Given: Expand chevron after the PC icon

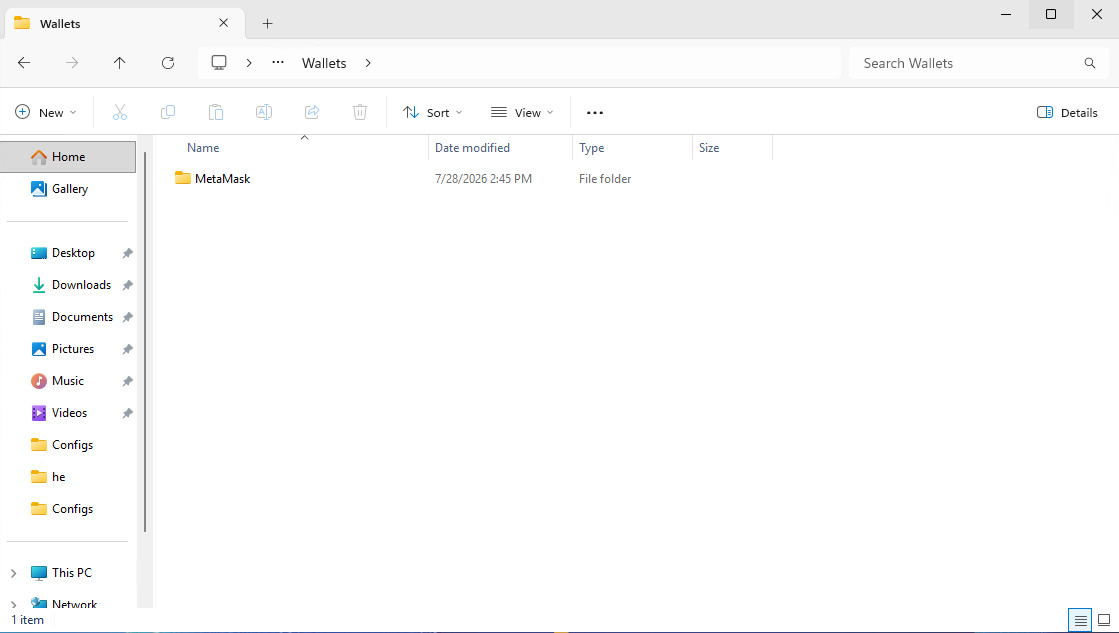Looking at the screenshot, I should tap(248, 63).
